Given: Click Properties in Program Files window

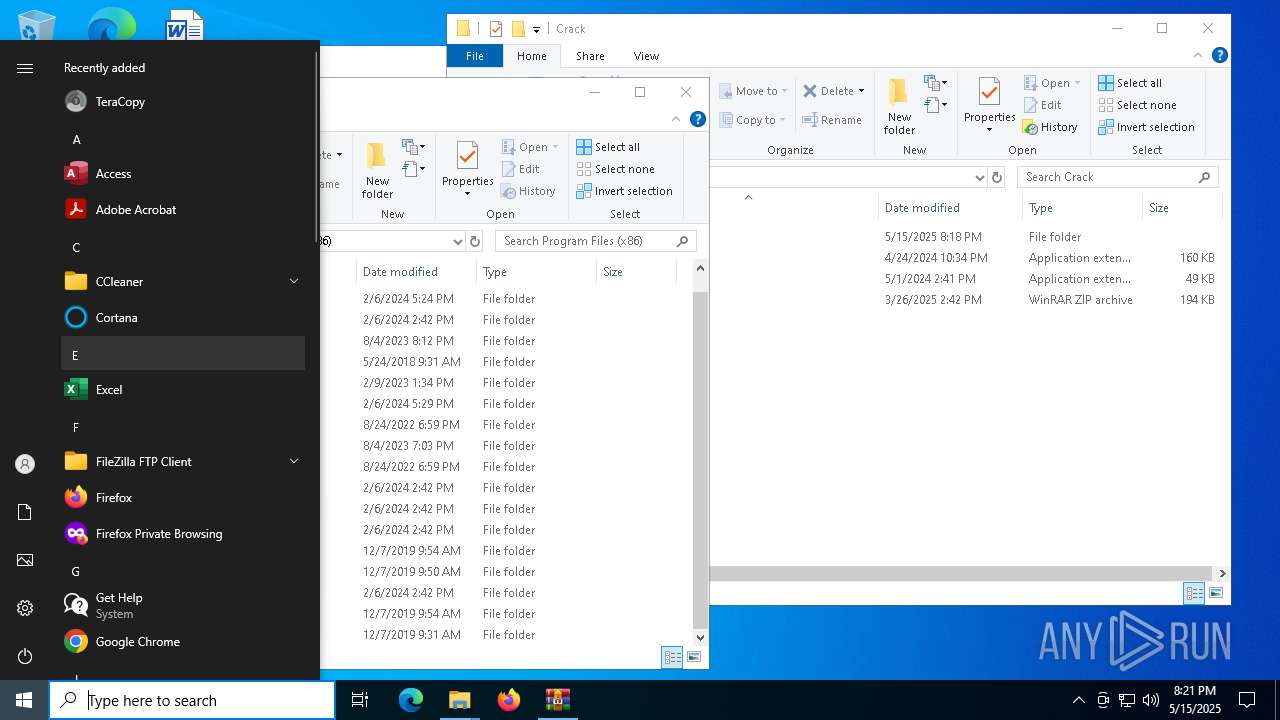Looking at the screenshot, I should point(467,168).
